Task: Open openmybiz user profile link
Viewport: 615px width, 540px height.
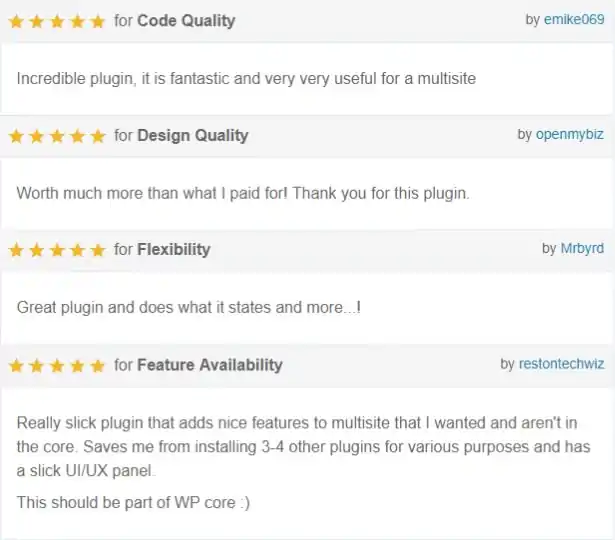Action: pos(570,135)
